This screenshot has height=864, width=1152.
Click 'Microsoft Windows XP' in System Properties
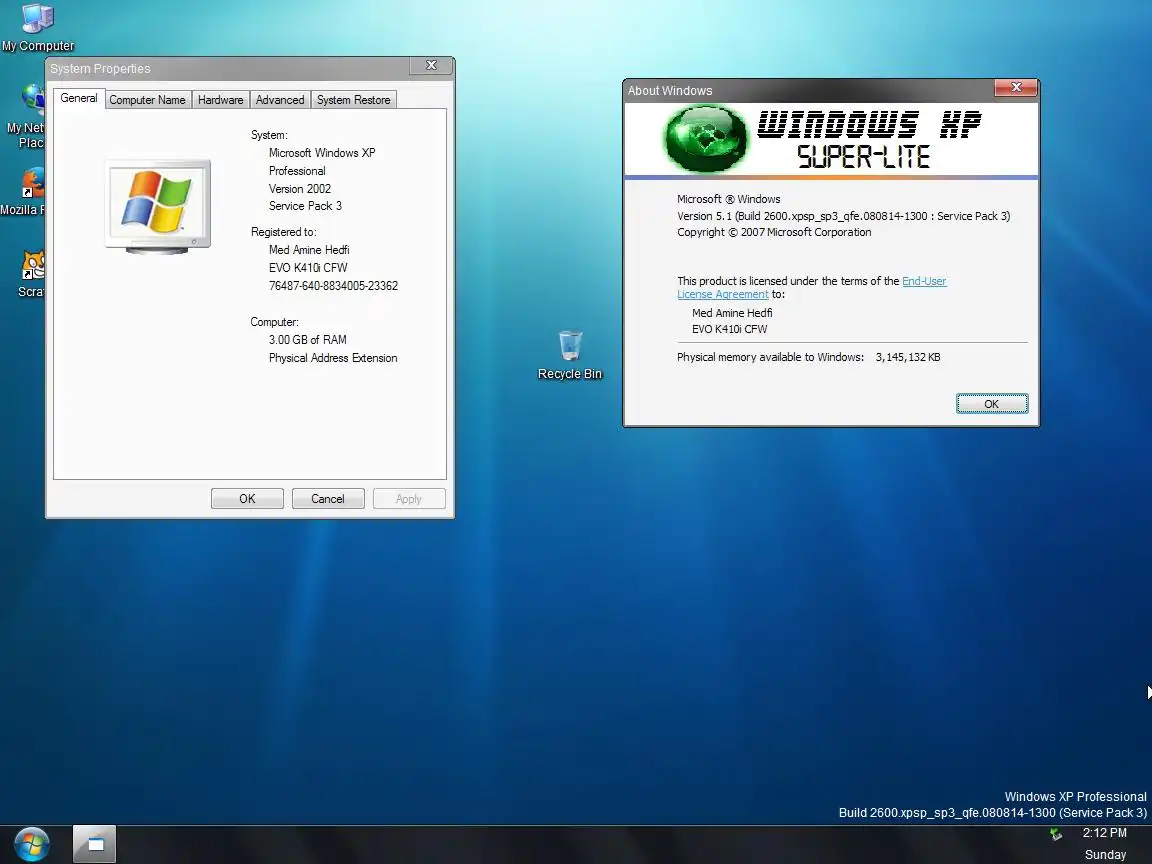point(322,153)
